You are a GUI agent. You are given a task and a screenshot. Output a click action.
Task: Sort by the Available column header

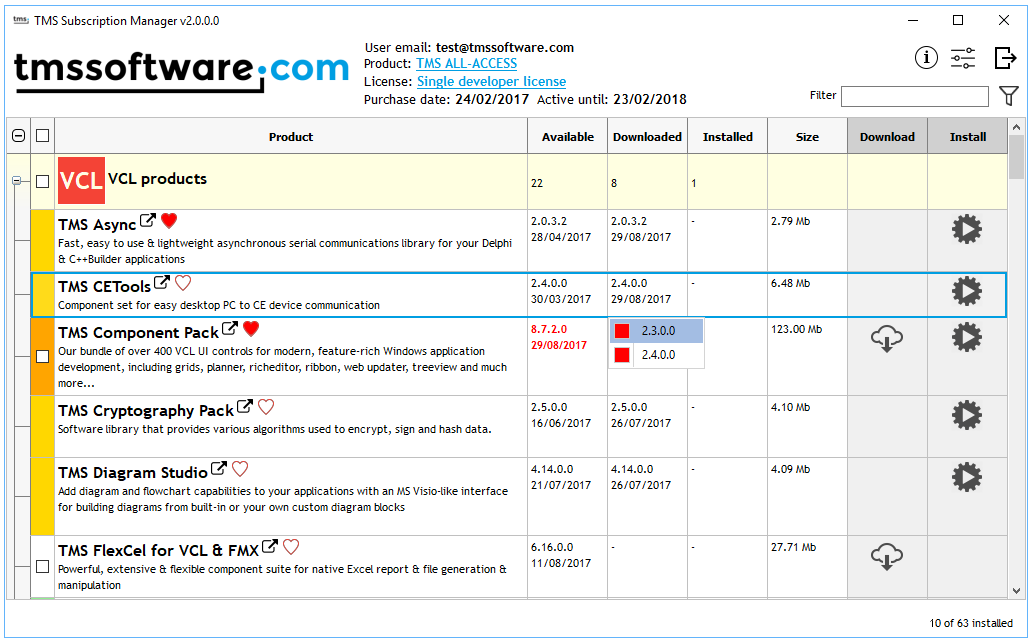pos(567,137)
